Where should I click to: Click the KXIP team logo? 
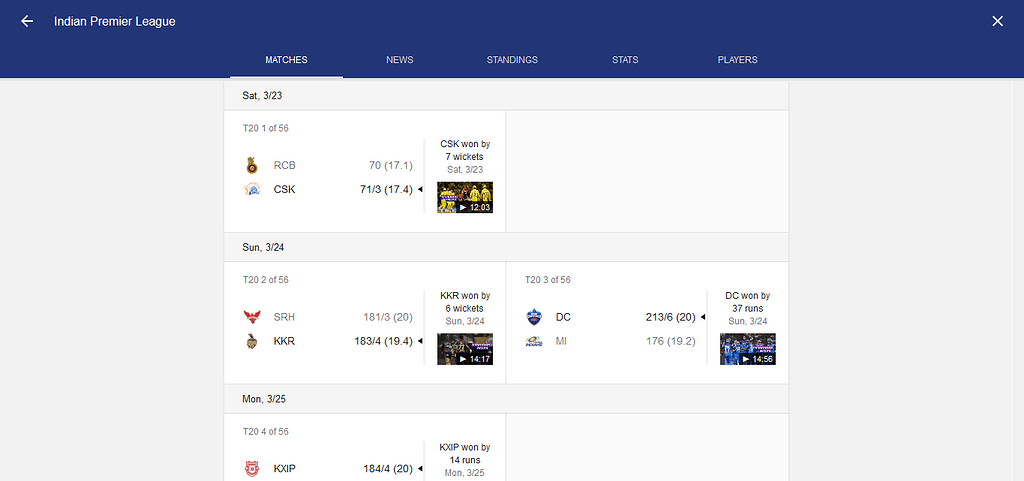(251, 469)
